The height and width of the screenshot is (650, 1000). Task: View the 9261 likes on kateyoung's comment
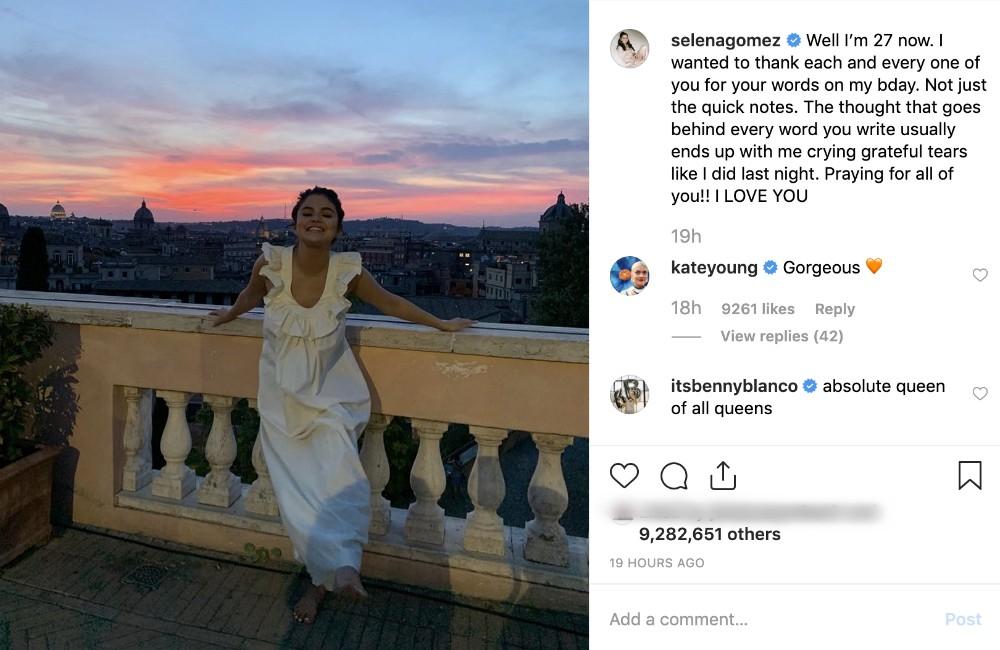pos(758,309)
